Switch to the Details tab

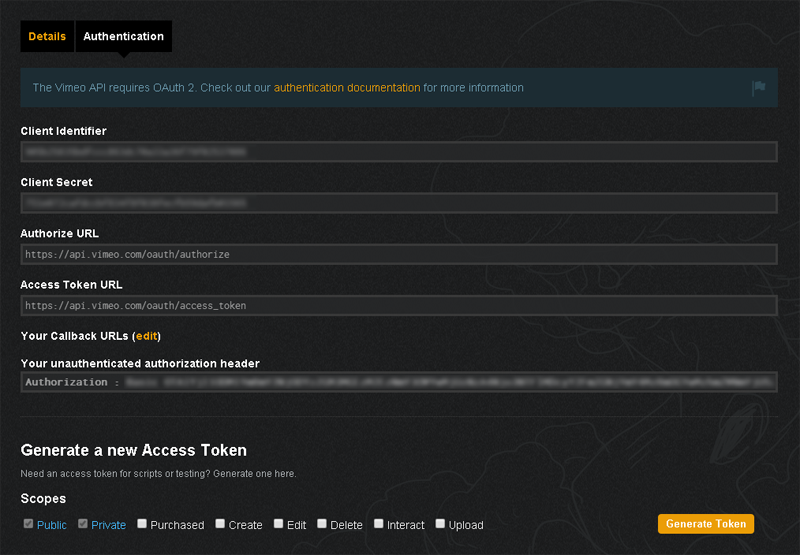[47, 37]
